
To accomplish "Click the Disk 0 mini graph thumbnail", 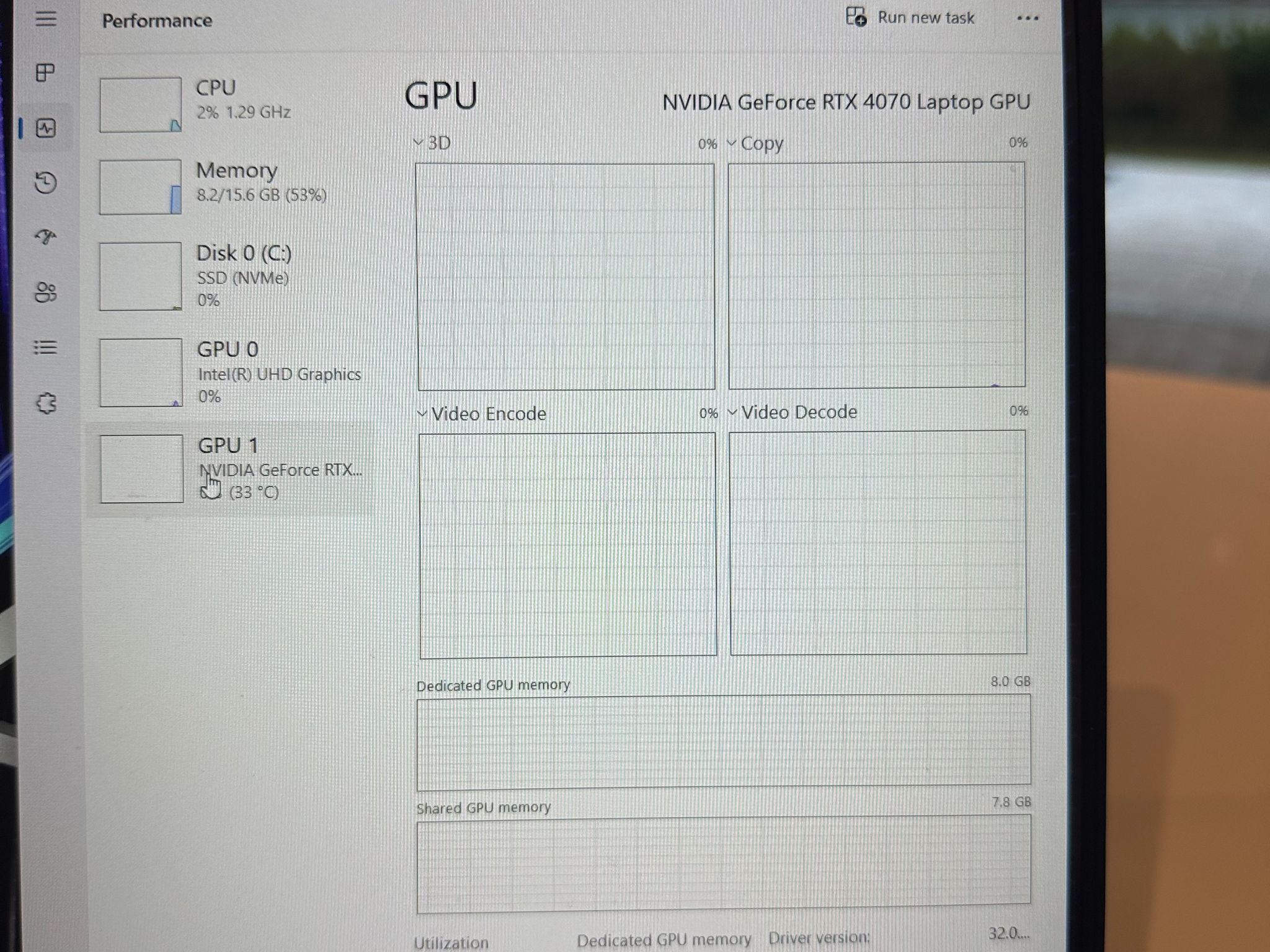I will coord(141,276).
